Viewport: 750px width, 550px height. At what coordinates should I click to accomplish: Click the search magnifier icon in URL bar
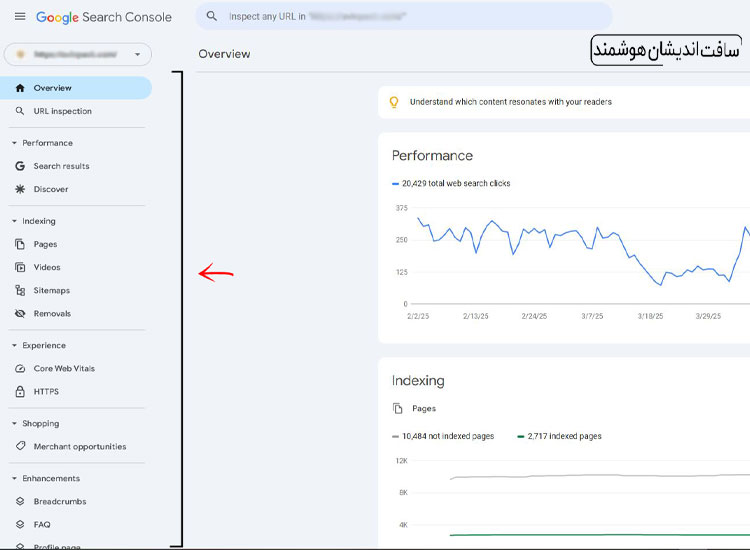pos(211,16)
